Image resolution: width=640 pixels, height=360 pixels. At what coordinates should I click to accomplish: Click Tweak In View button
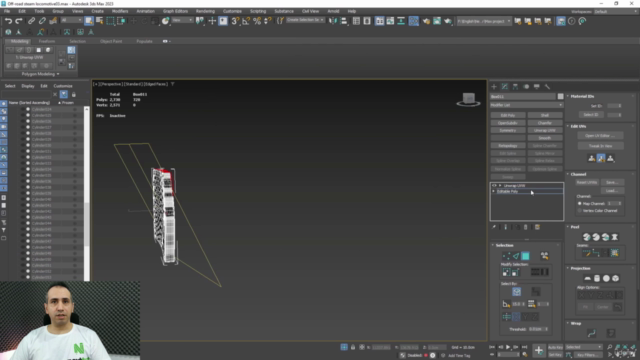point(600,146)
